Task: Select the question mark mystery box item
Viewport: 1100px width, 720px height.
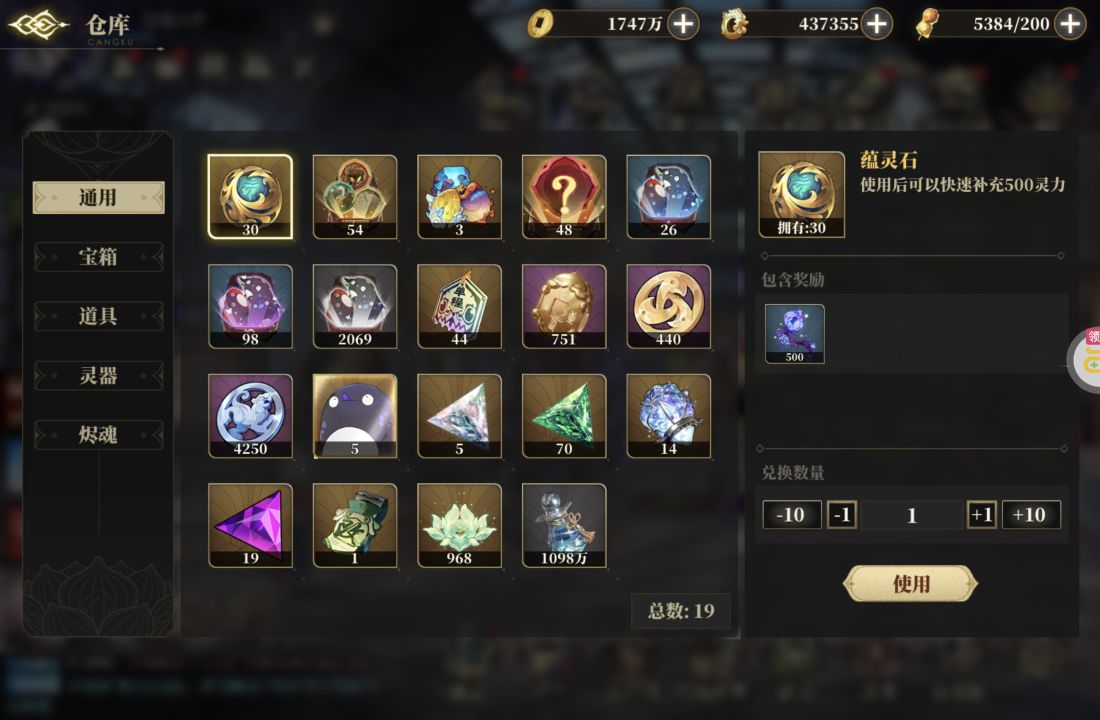Action: [x=564, y=197]
